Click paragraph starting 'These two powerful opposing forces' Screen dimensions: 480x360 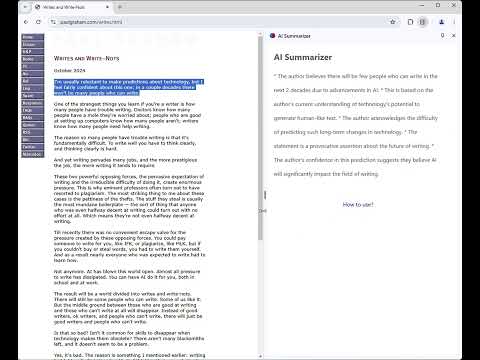coord(129,199)
